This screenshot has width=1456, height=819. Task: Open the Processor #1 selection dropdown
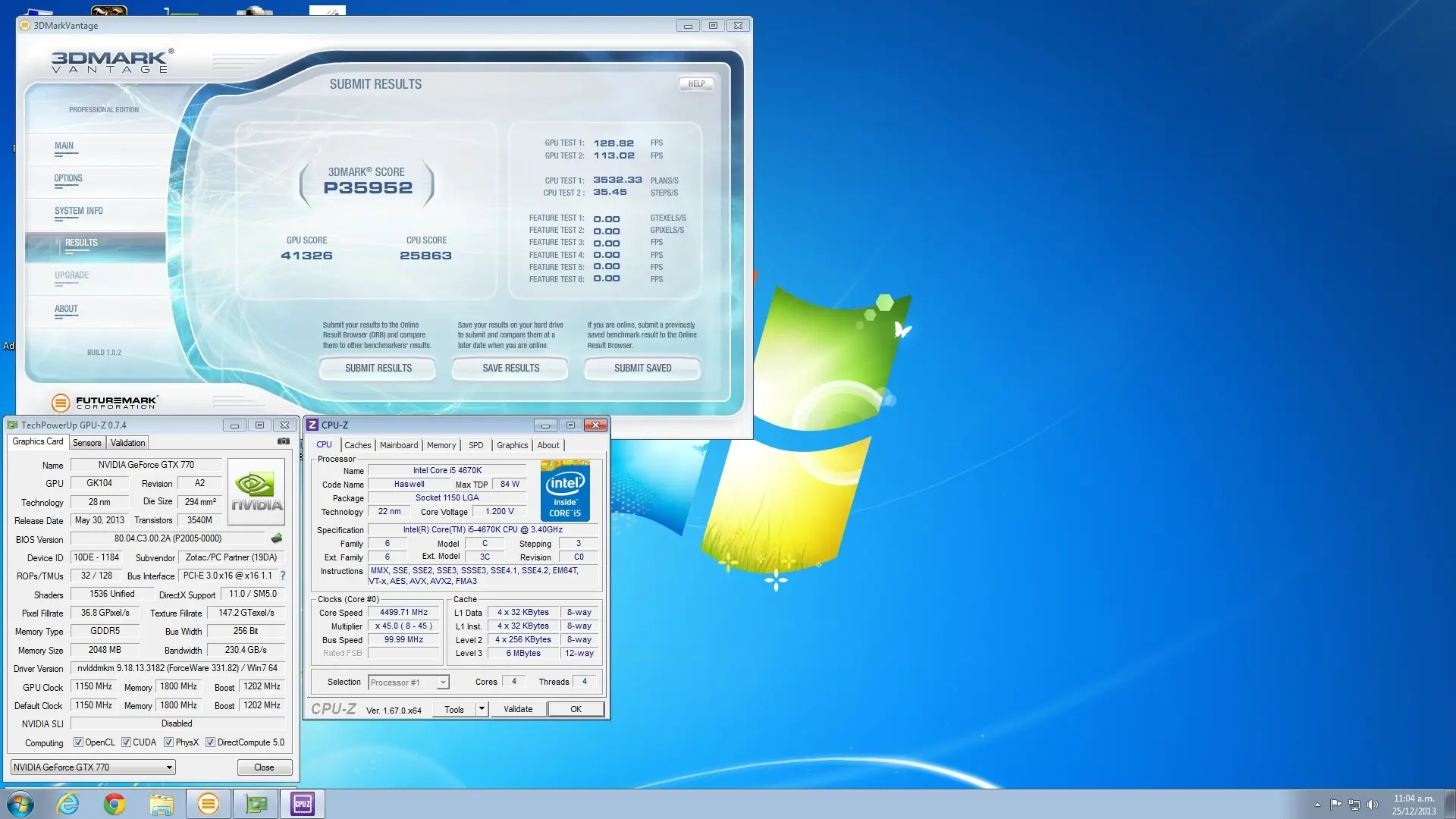(409, 682)
